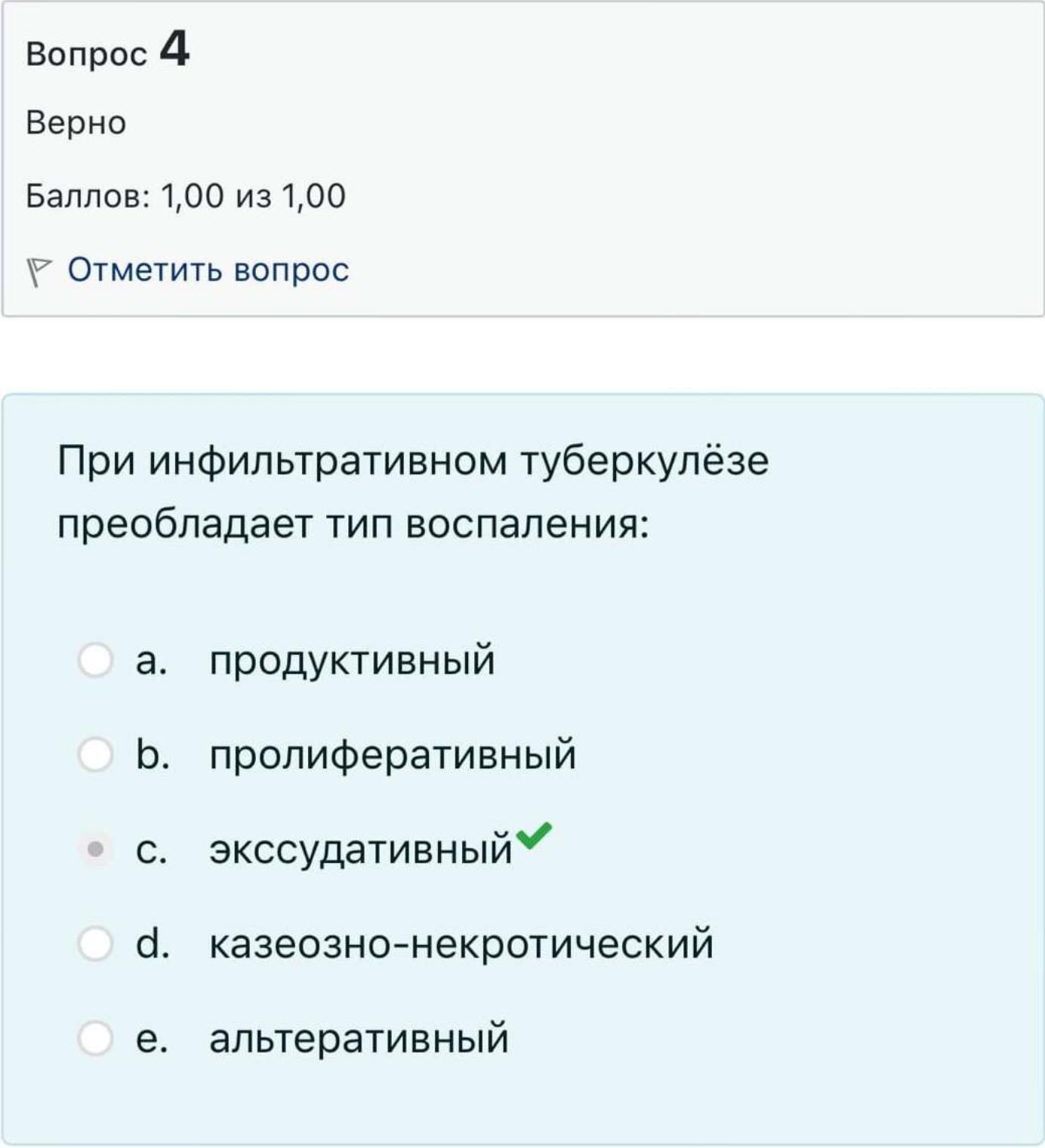Choose the answer пролиферативный

pos(393,755)
